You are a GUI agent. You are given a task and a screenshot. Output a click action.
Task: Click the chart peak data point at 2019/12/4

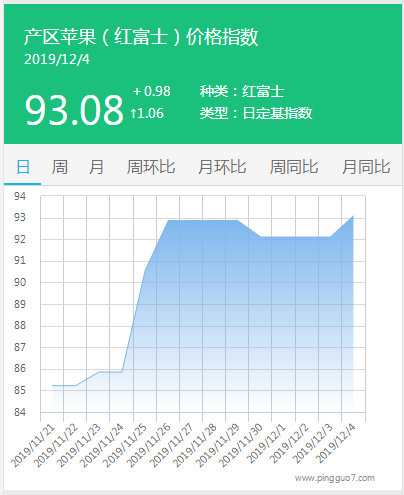point(353,216)
